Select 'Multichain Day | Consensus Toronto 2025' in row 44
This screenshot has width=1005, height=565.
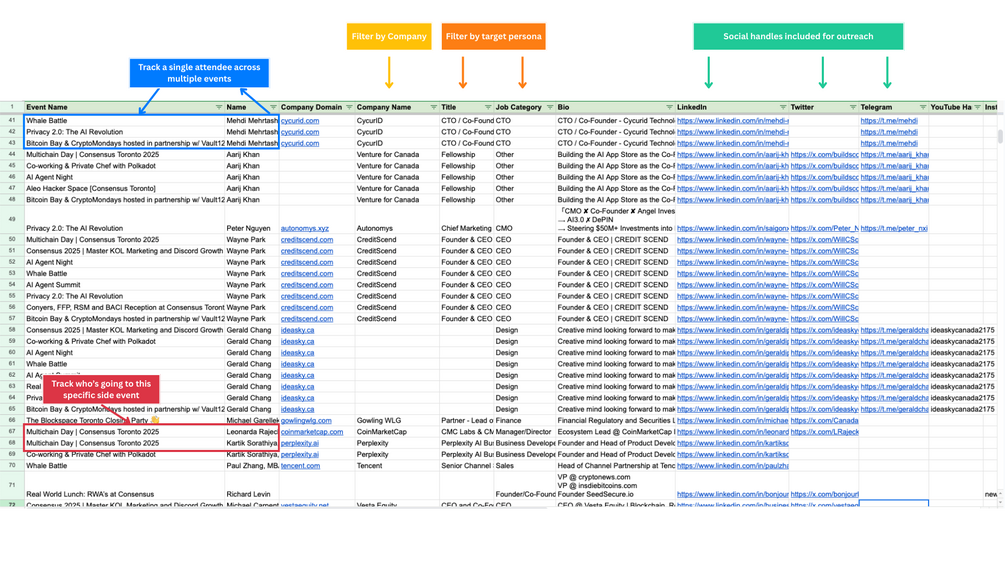(x=124, y=155)
